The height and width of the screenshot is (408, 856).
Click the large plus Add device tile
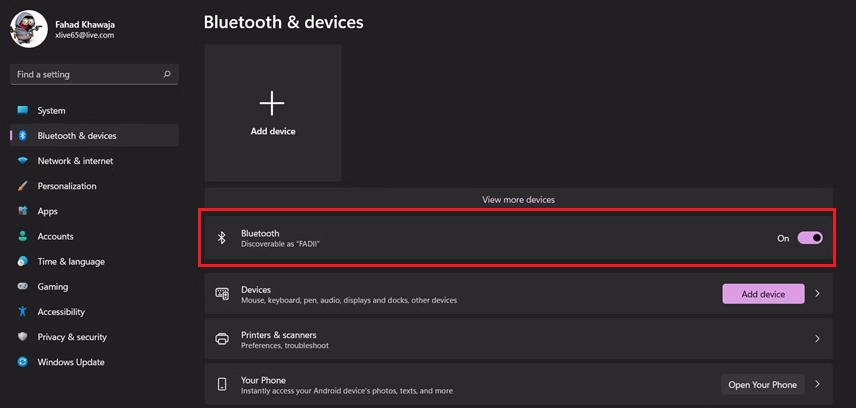point(273,113)
